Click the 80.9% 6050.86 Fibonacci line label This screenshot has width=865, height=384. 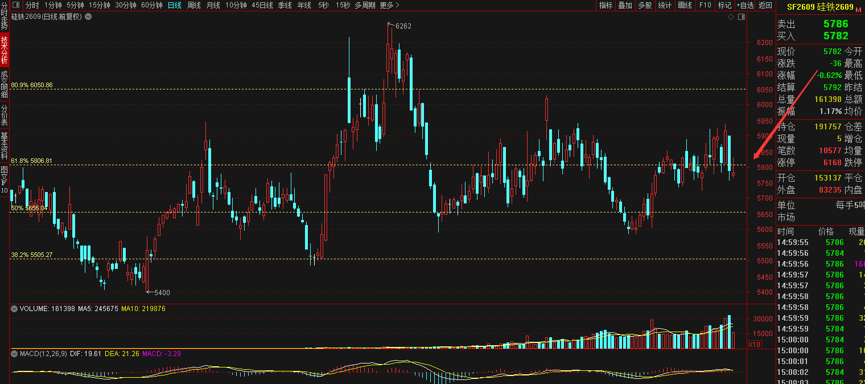pos(32,85)
